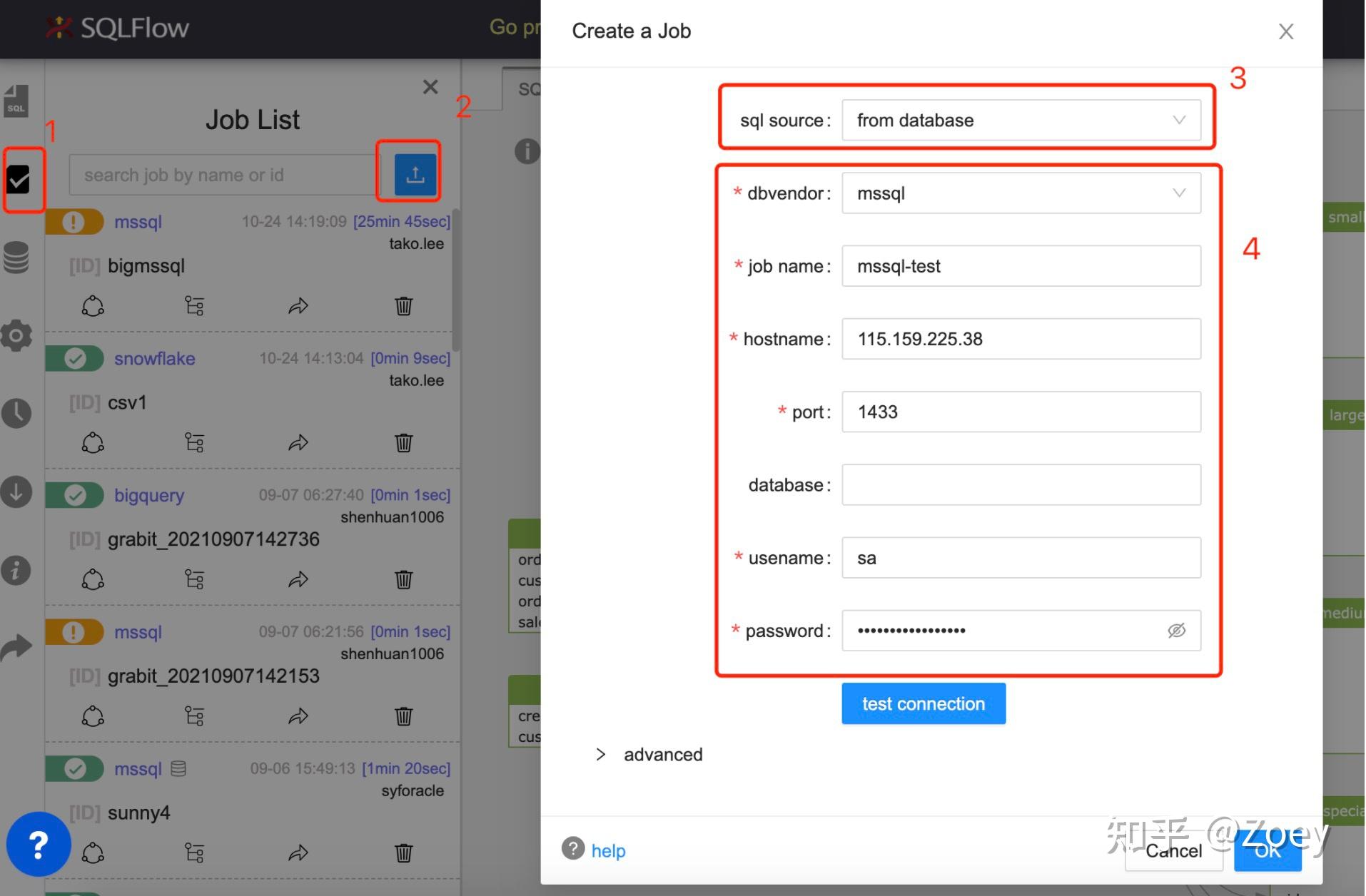
Task: Click the sunny4 job name
Action: 139,813
